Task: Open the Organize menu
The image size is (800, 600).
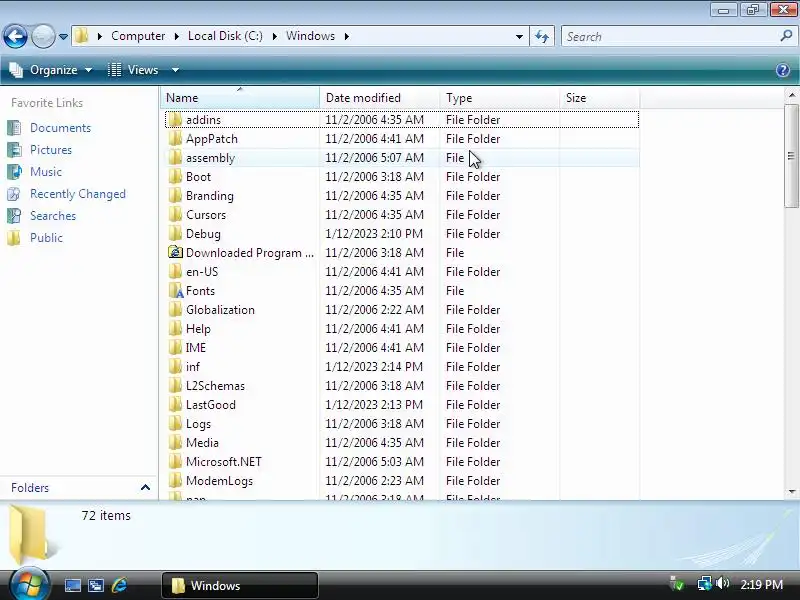Action: [x=51, y=70]
